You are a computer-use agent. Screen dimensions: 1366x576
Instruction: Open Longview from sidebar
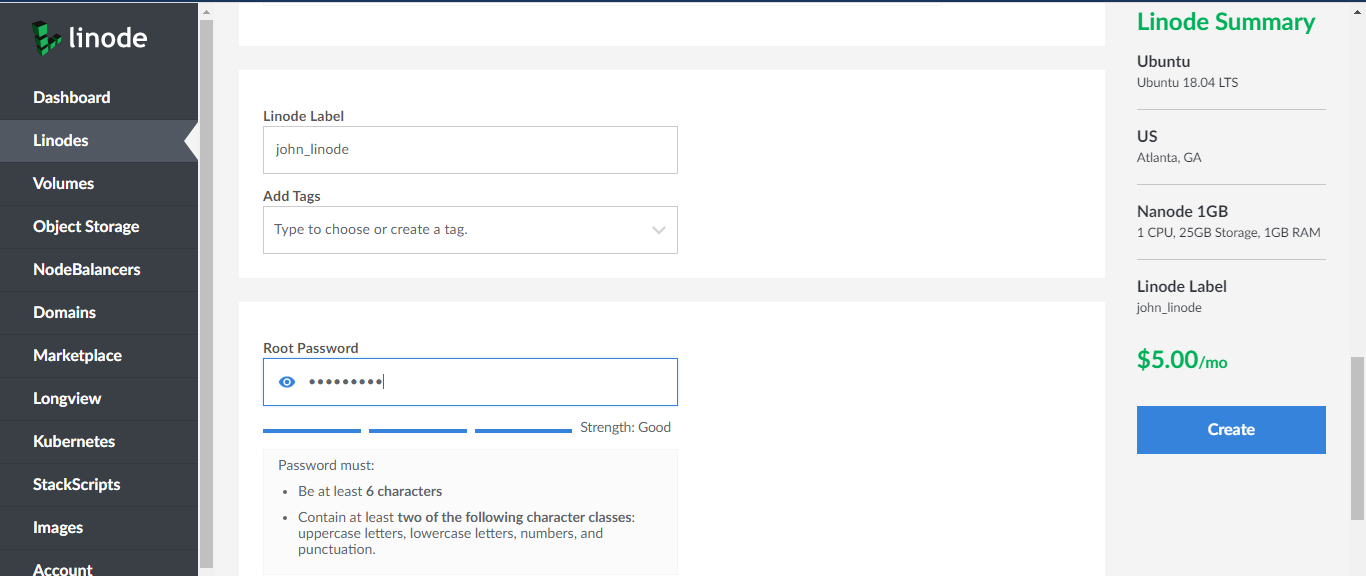point(67,398)
